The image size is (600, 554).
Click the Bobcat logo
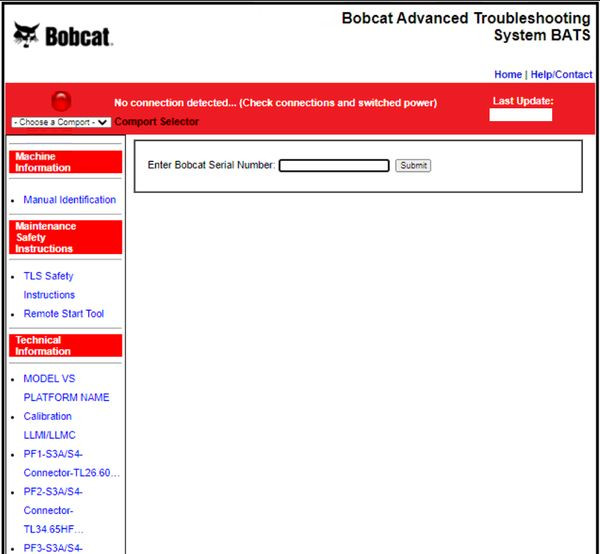pyautogui.click(x=62, y=35)
